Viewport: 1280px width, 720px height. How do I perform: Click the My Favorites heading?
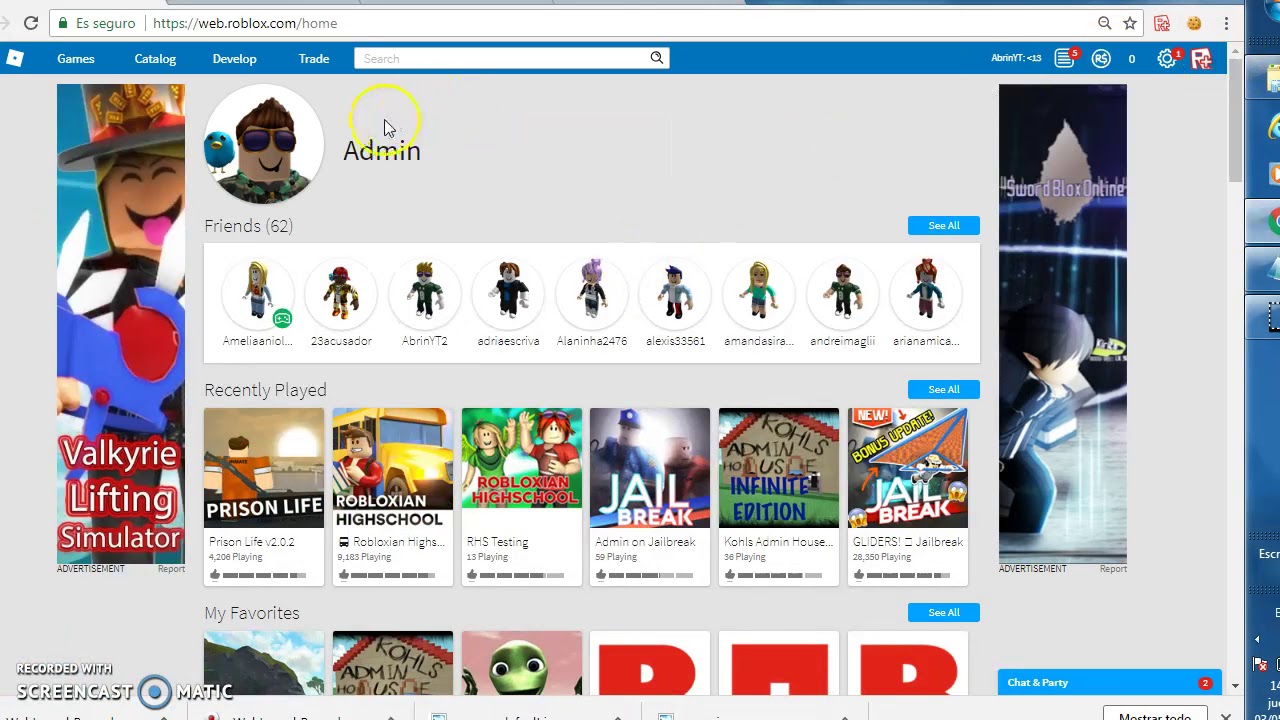[252, 613]
